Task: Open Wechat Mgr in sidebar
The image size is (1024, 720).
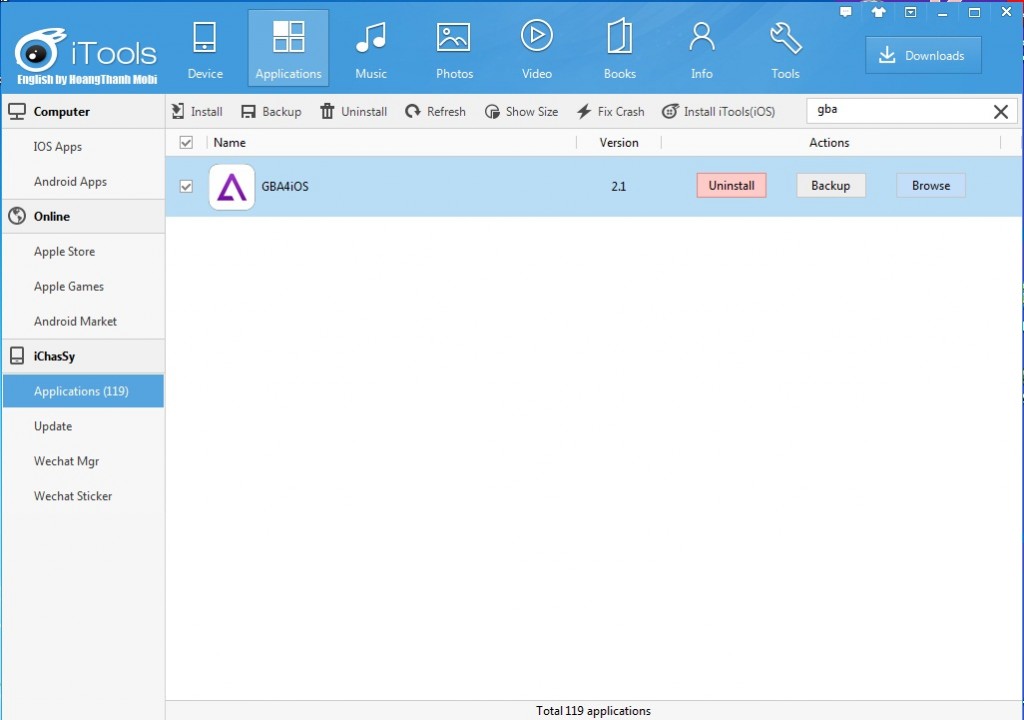Action: click(x=66, y=461)
